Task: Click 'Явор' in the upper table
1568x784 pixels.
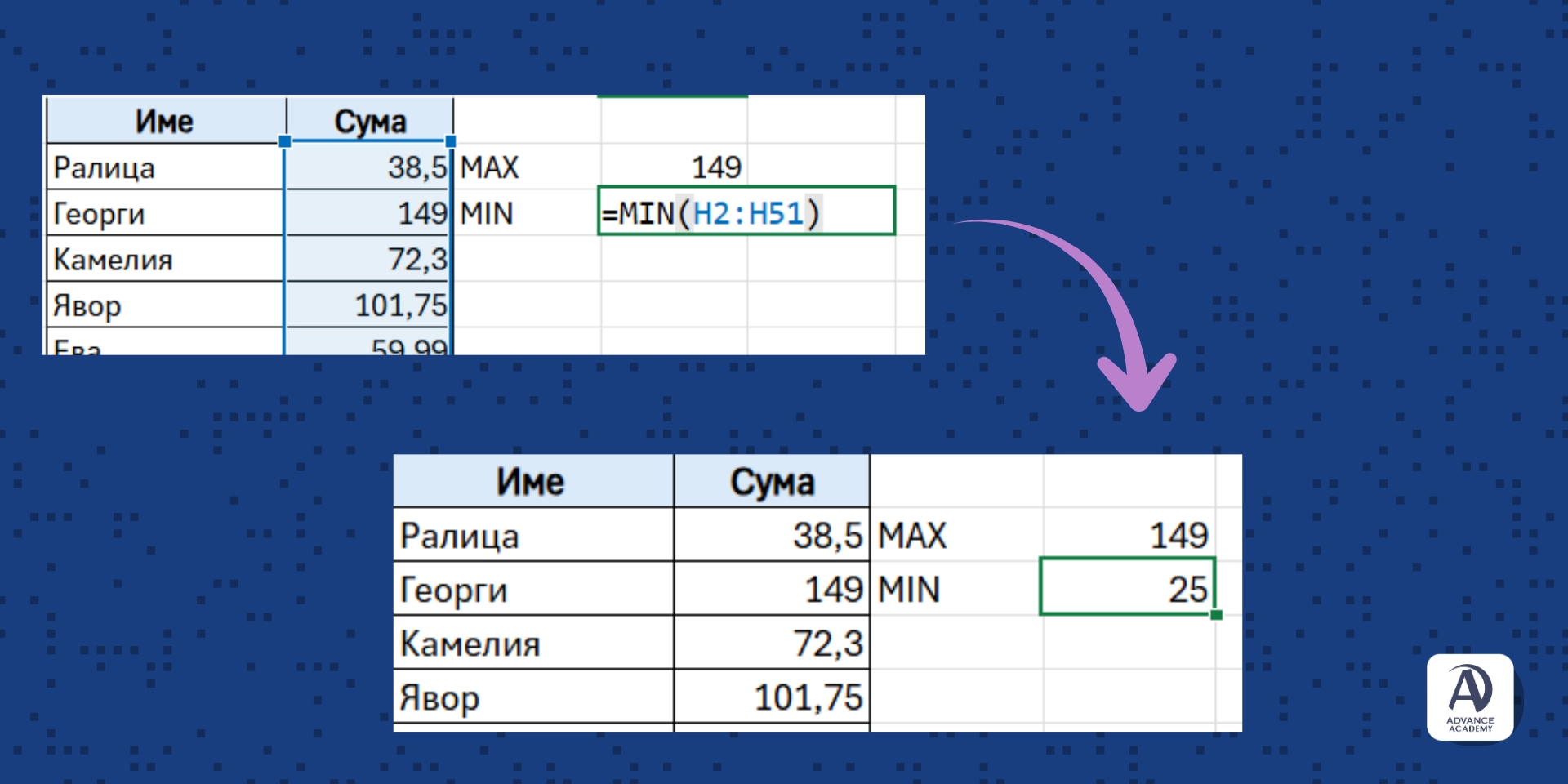Action: click(x=87, y=306)
